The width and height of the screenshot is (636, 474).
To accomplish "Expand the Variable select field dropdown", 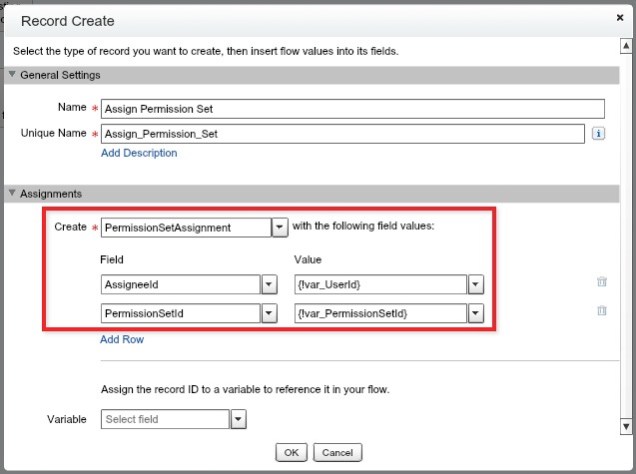I will (x=238, y=420).
